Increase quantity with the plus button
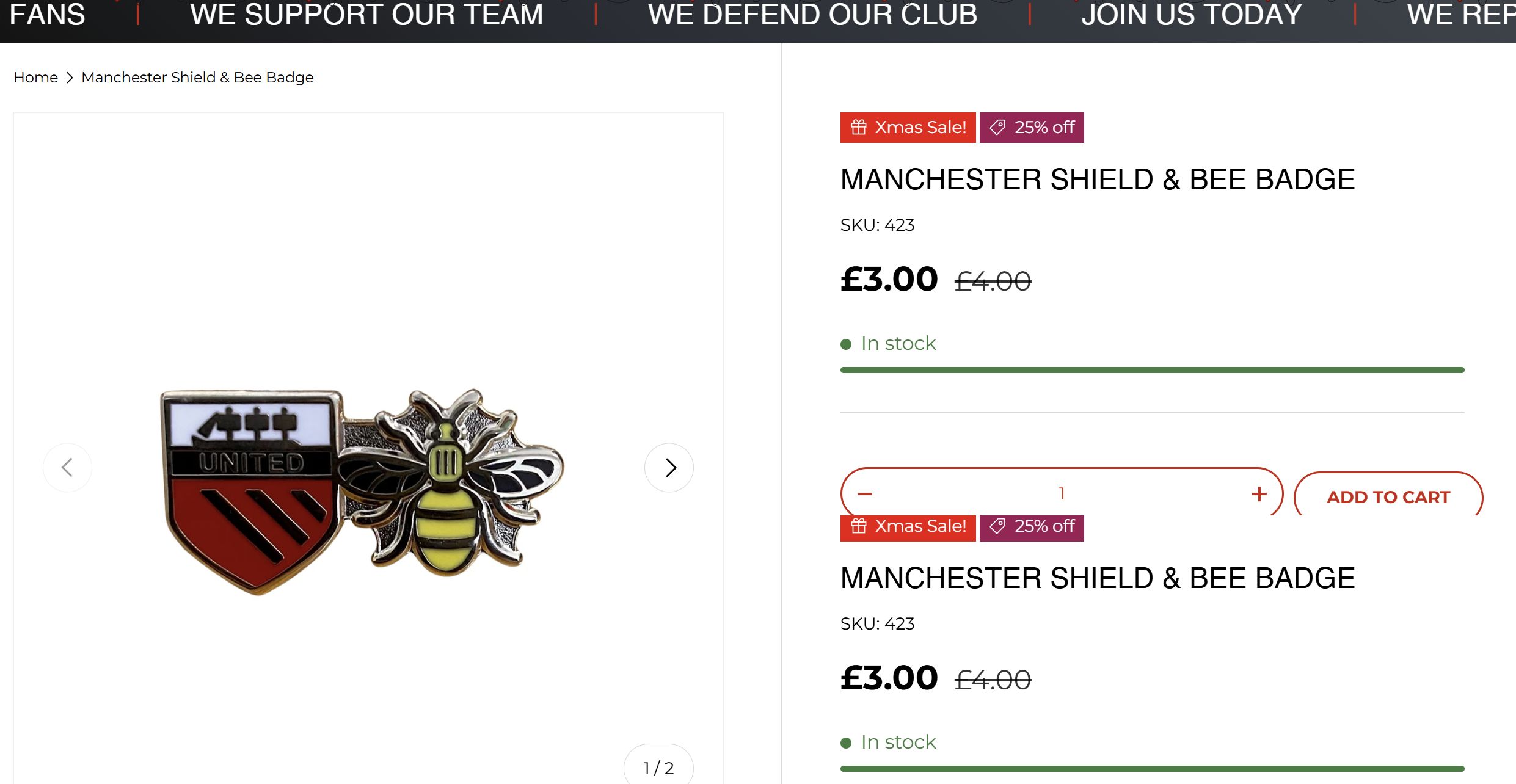 pos(1259,493)
